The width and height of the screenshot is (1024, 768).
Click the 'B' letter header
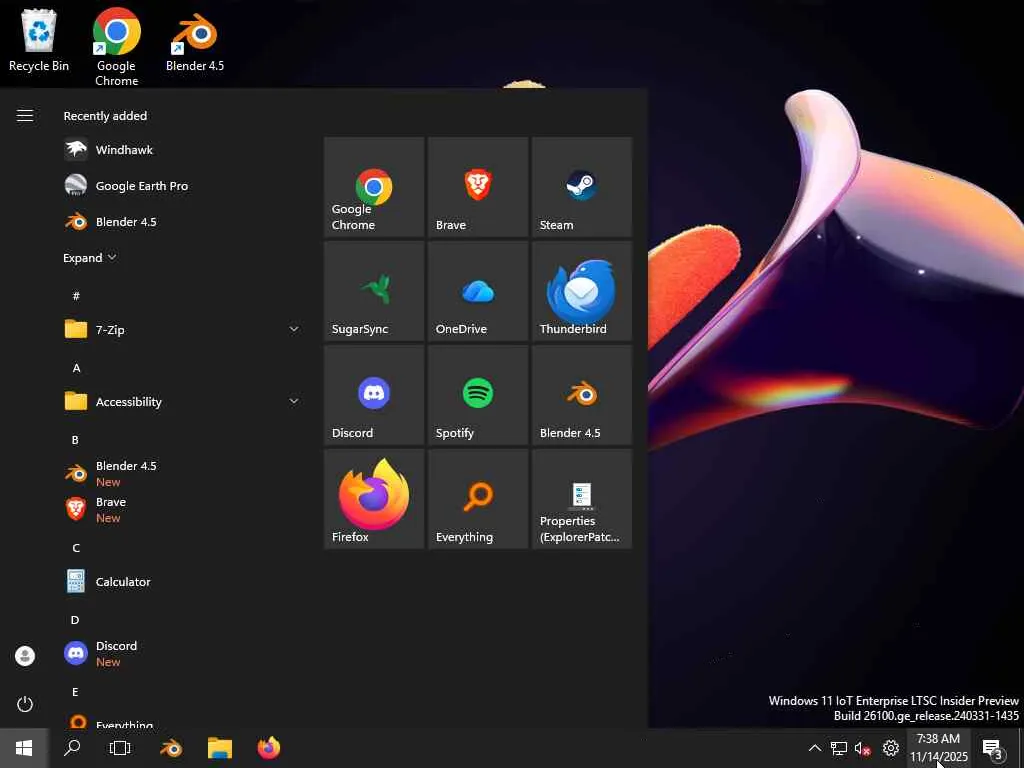(75, 440)
